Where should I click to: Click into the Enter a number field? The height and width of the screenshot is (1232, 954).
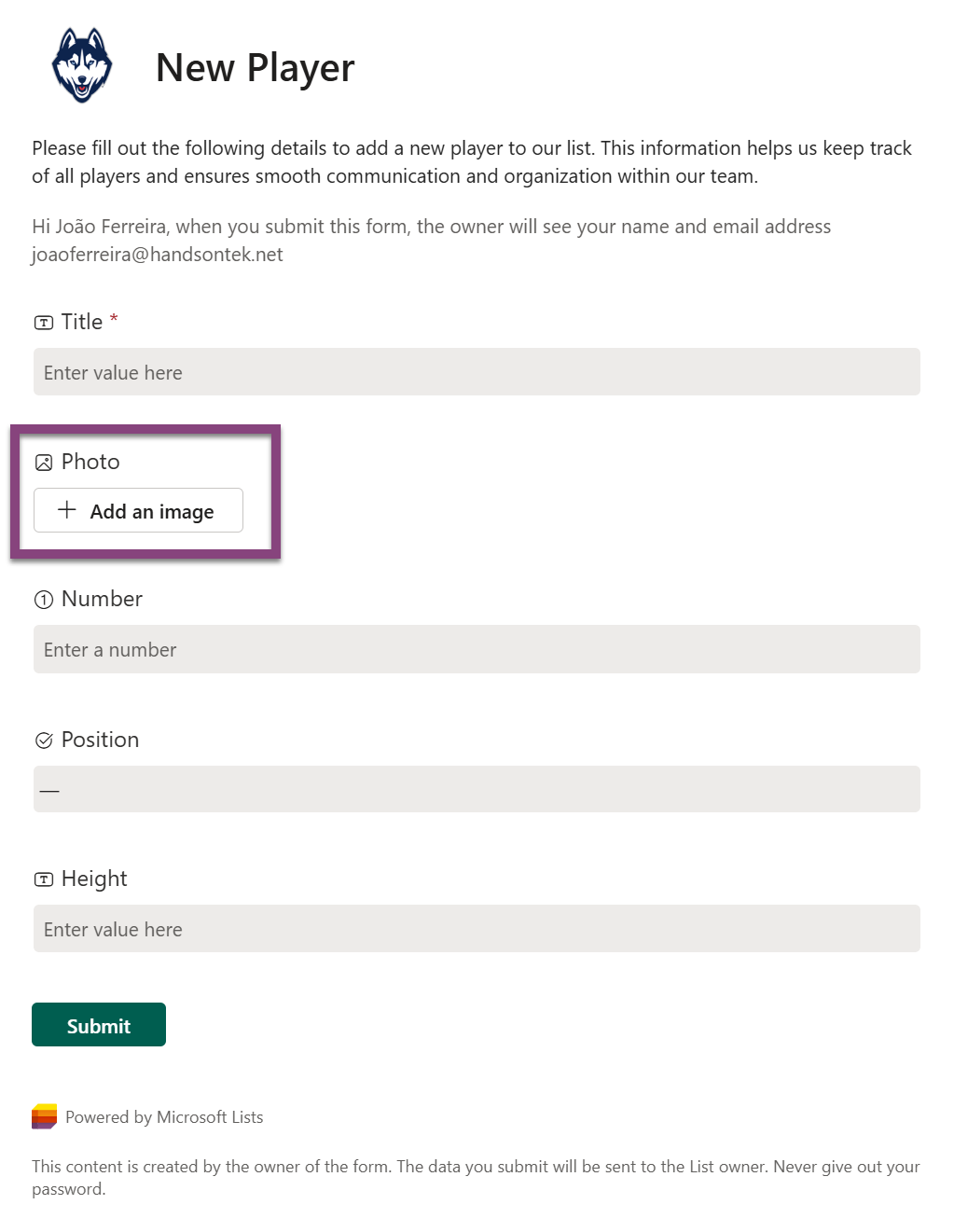(477, 649)
